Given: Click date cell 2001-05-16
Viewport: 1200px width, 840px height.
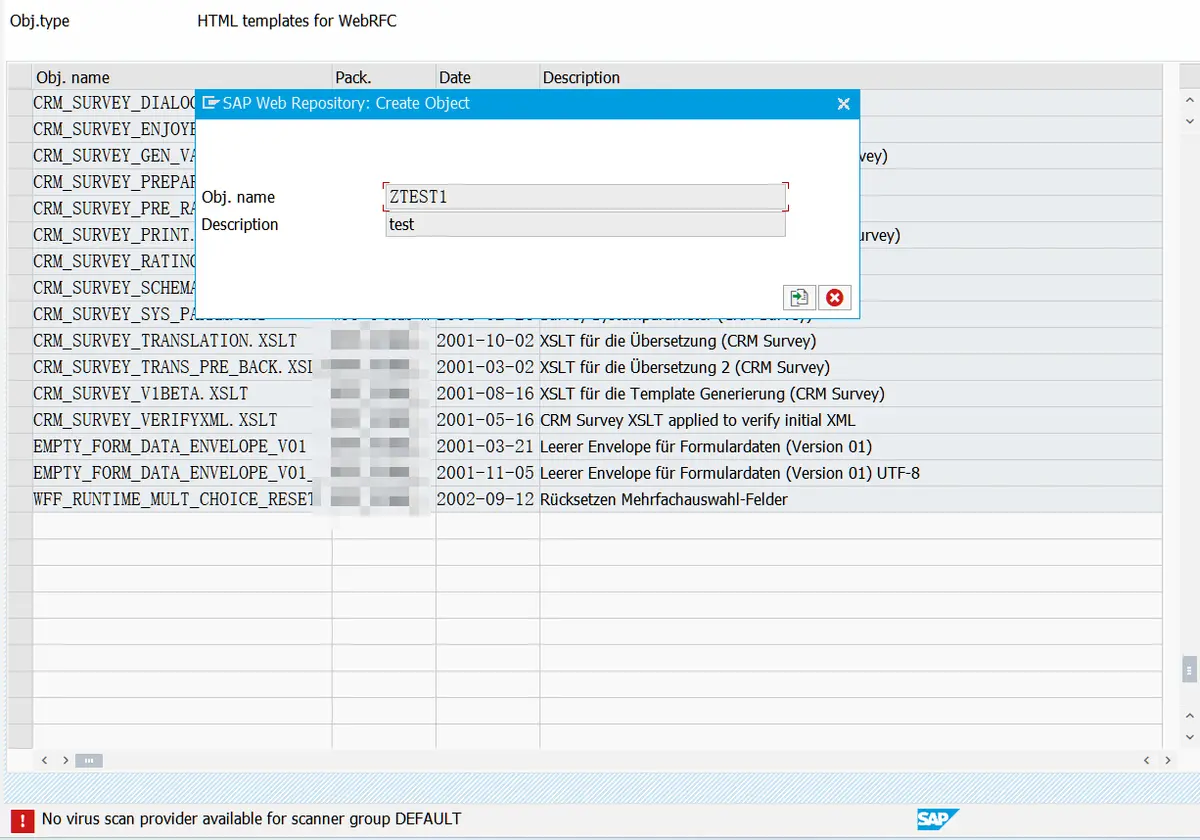Looking at the screenshot, I should [486, 420].
